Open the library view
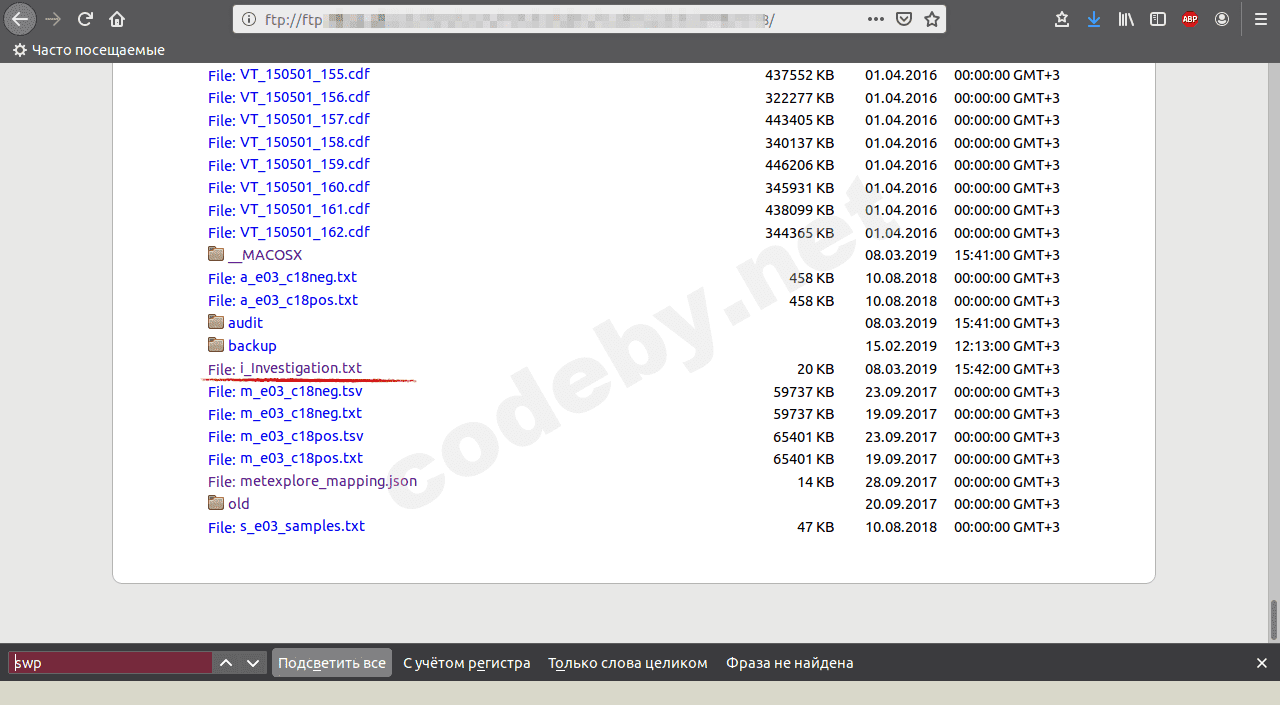1280x705 pixels. pyautogui.click(x=1126, y=19)
